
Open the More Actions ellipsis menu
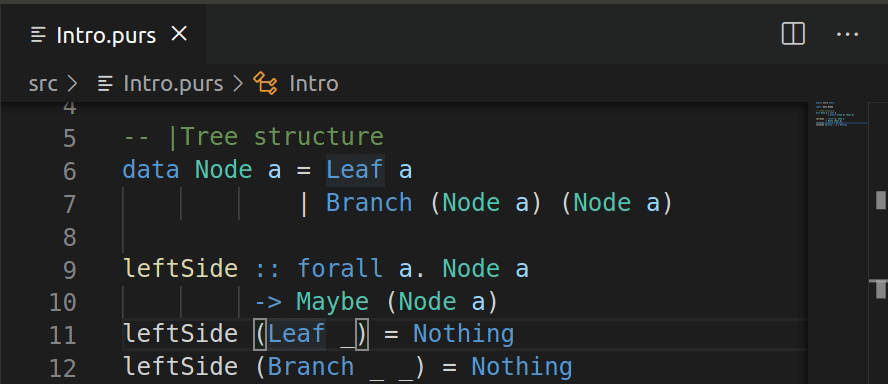tap(847, 35)
